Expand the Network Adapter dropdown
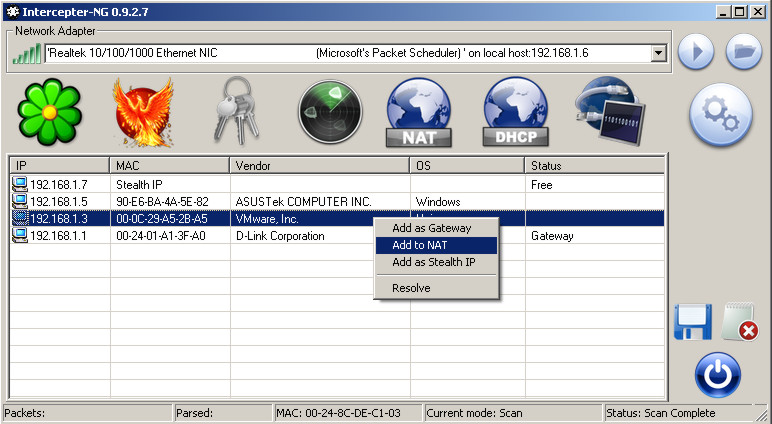 coord(658,52)
